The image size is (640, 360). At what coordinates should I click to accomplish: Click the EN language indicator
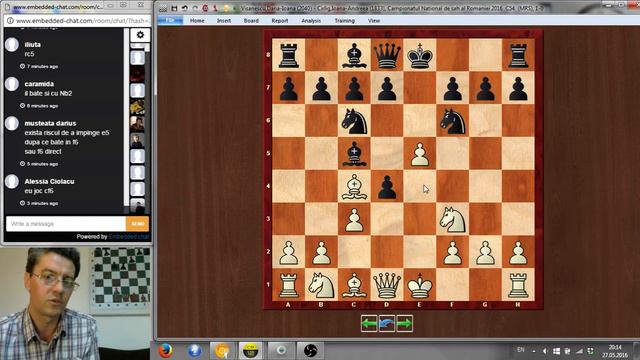(x=520, y=350)
